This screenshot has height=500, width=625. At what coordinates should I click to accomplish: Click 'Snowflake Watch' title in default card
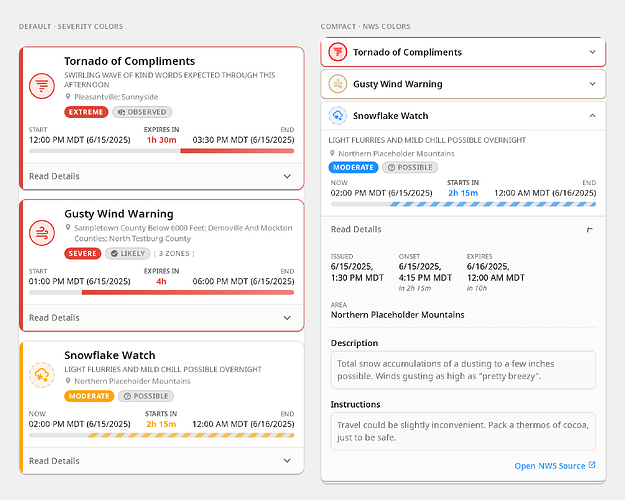tap(110, 355)
